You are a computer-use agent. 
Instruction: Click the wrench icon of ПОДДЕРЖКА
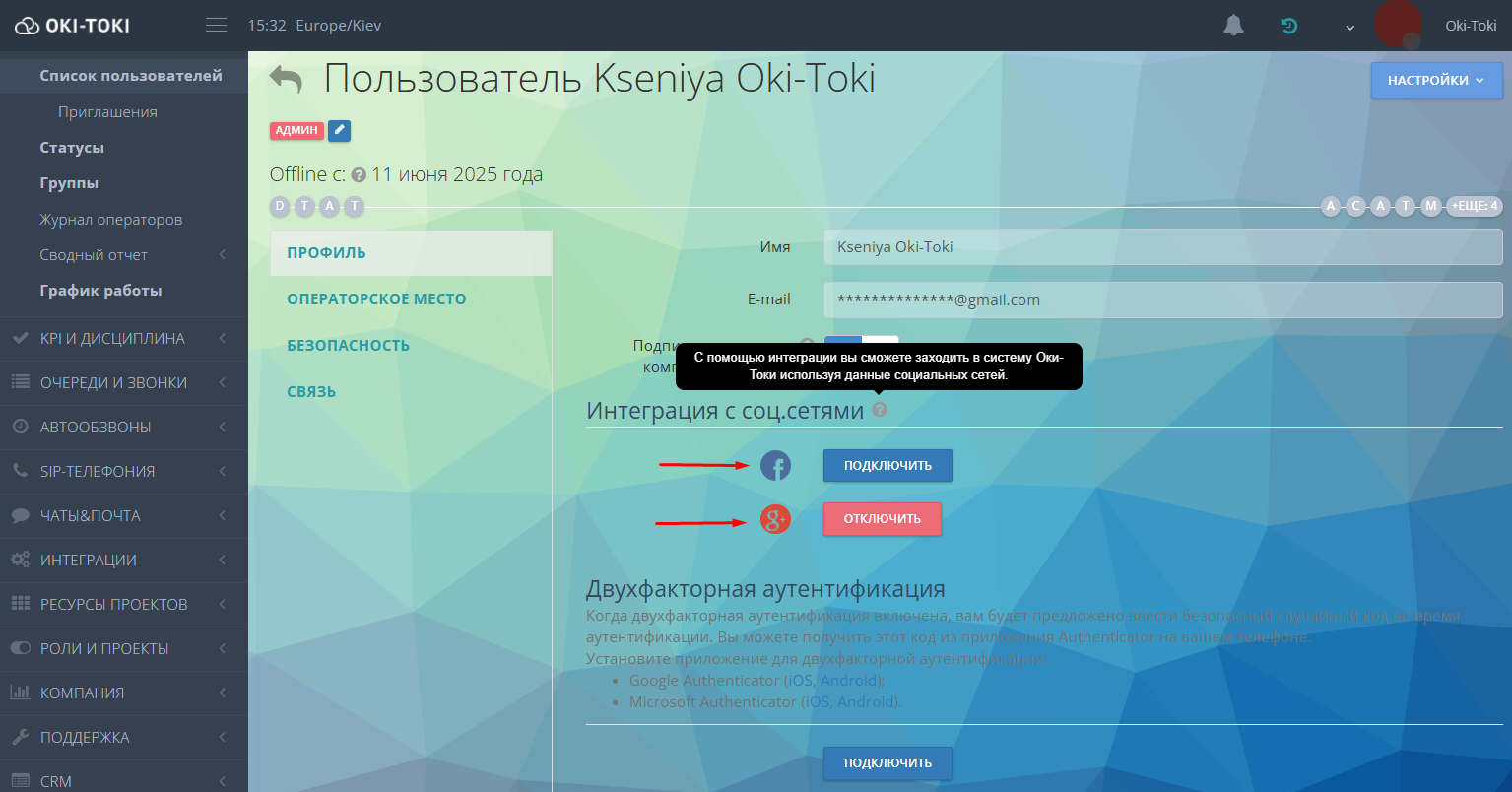tap(21, 737)
